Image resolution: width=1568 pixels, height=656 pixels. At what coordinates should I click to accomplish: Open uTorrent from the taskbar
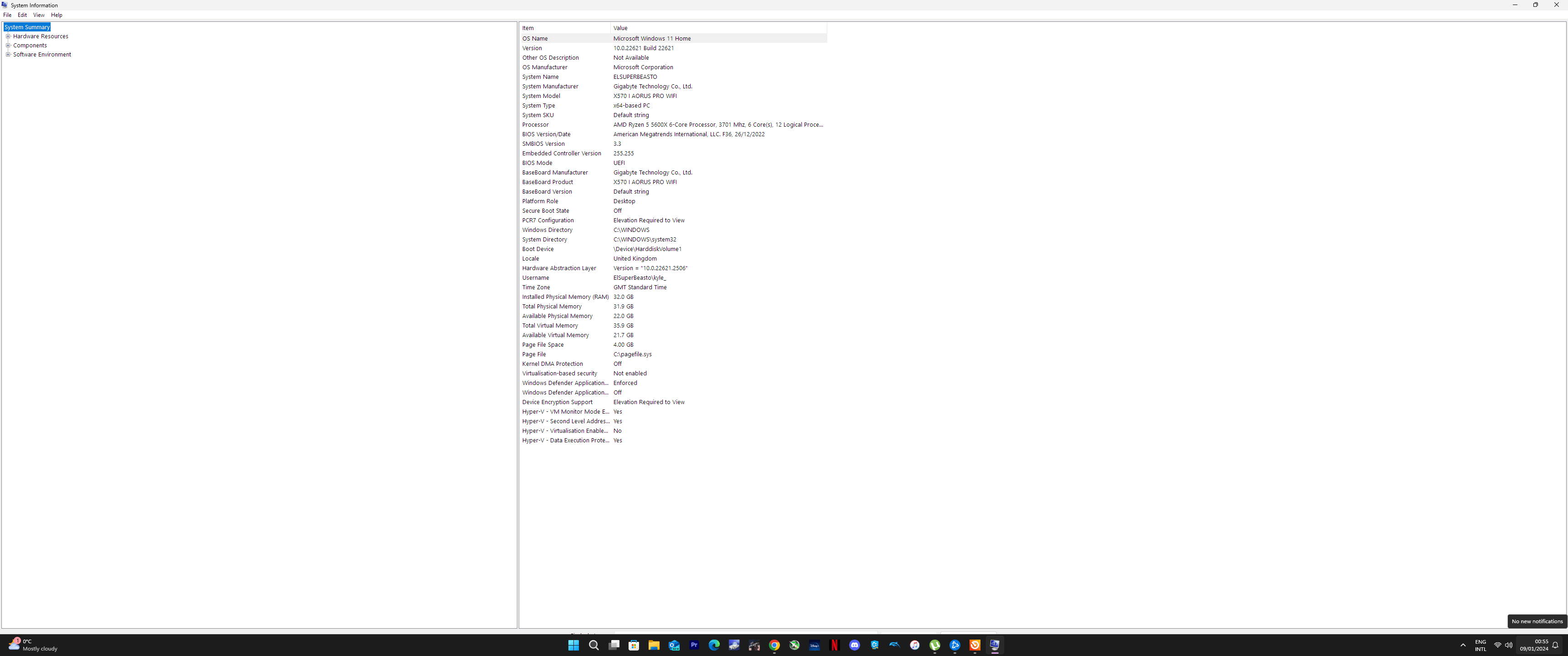(935, 645)
